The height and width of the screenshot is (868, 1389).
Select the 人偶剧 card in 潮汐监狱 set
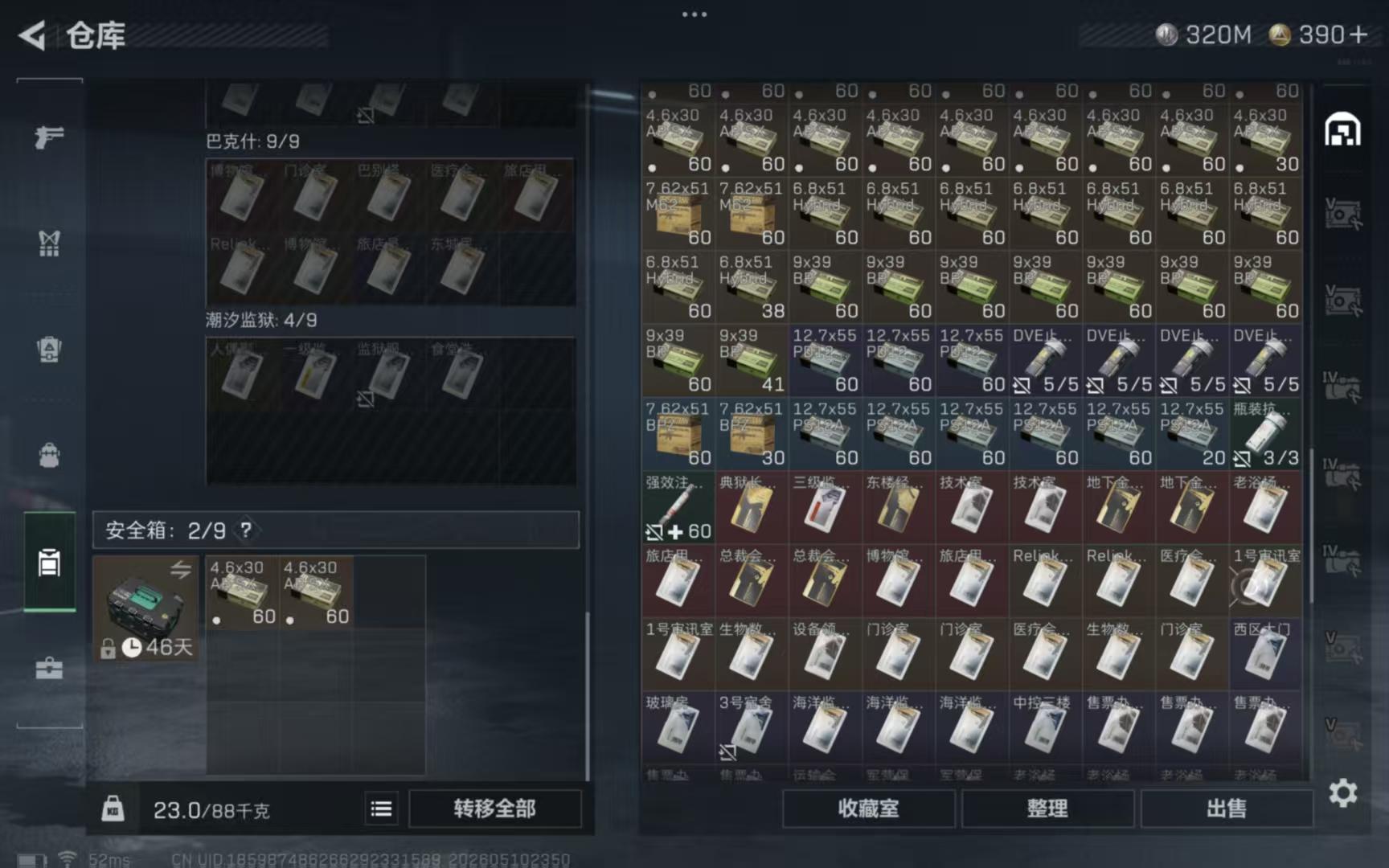[242, 374]
